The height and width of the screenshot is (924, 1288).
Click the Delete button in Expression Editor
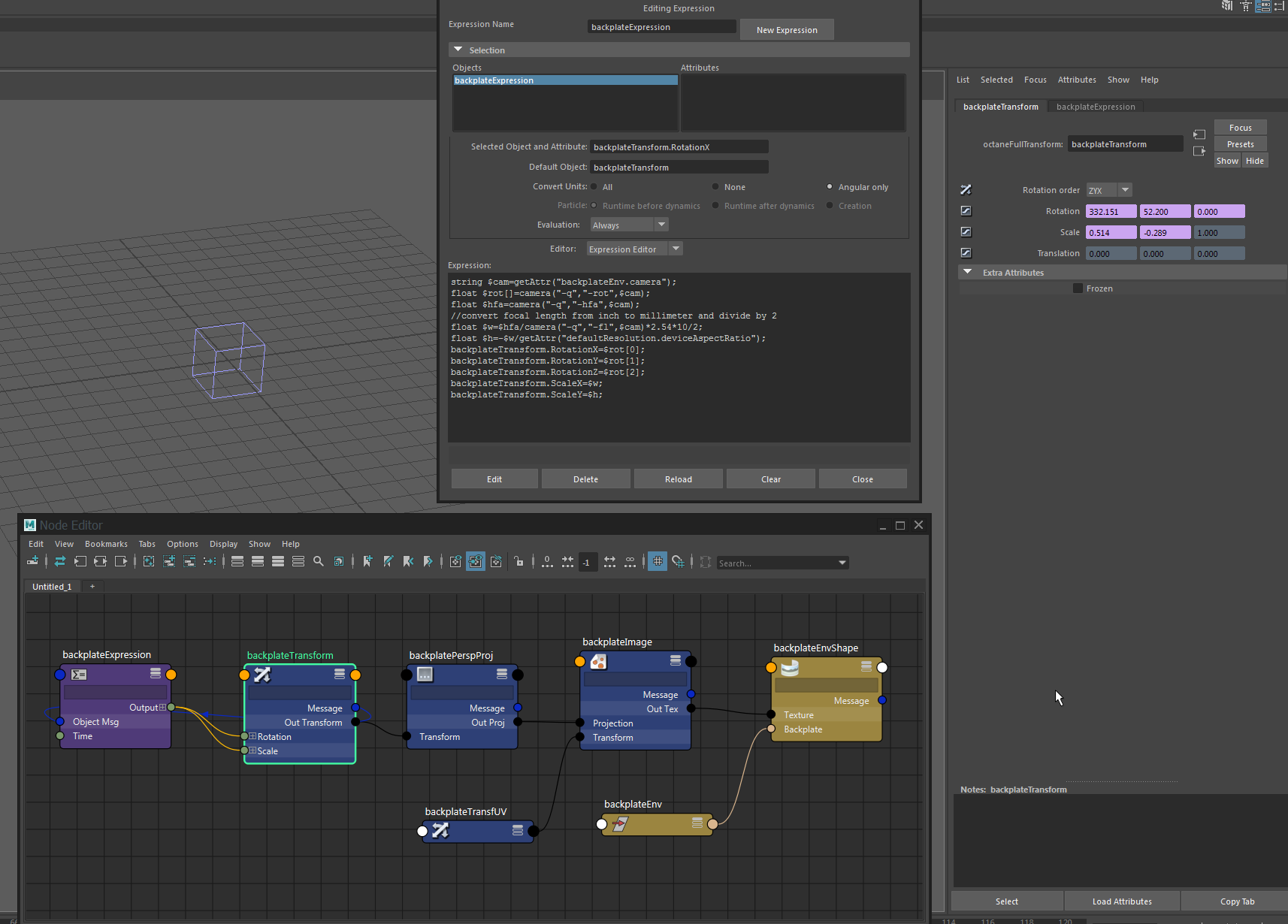click(586, 479)
